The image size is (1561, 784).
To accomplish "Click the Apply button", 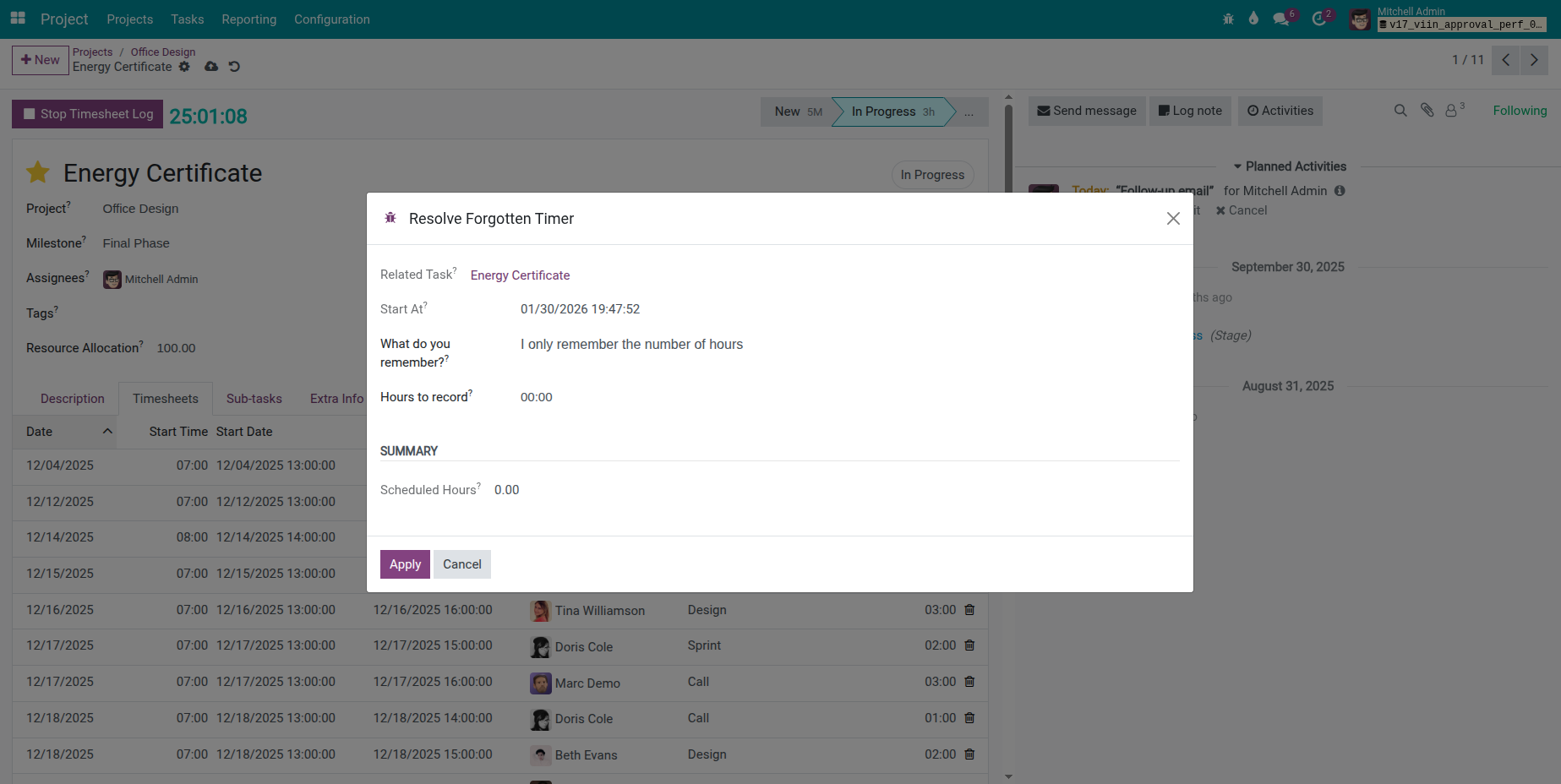I will pos(405,564).
